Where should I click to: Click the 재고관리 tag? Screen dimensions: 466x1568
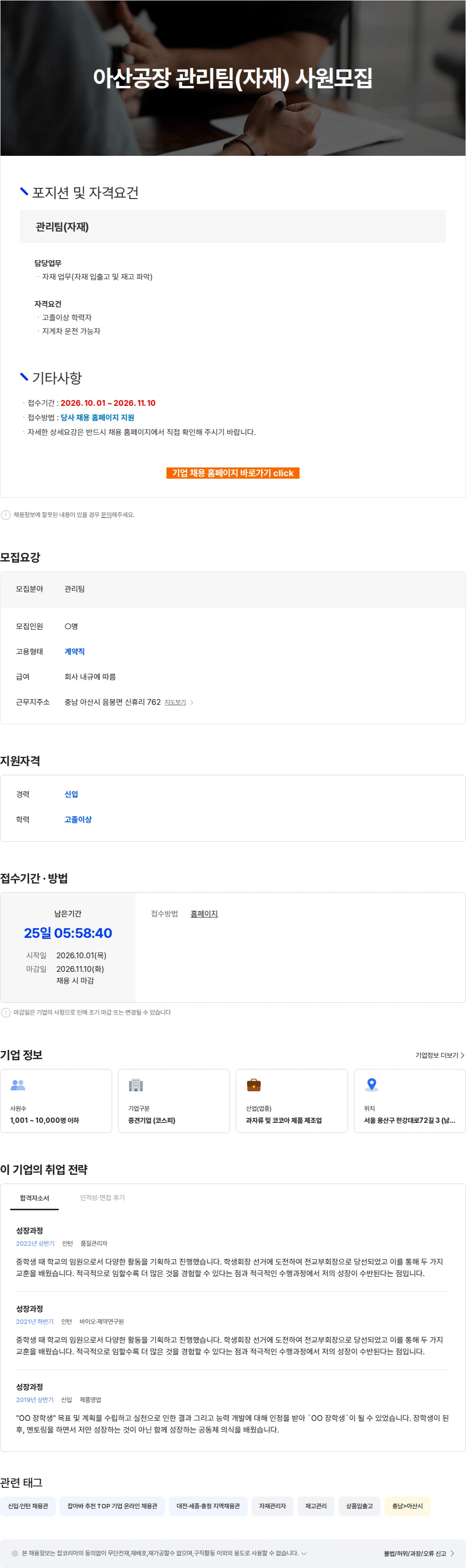(x=316, y=1505)
